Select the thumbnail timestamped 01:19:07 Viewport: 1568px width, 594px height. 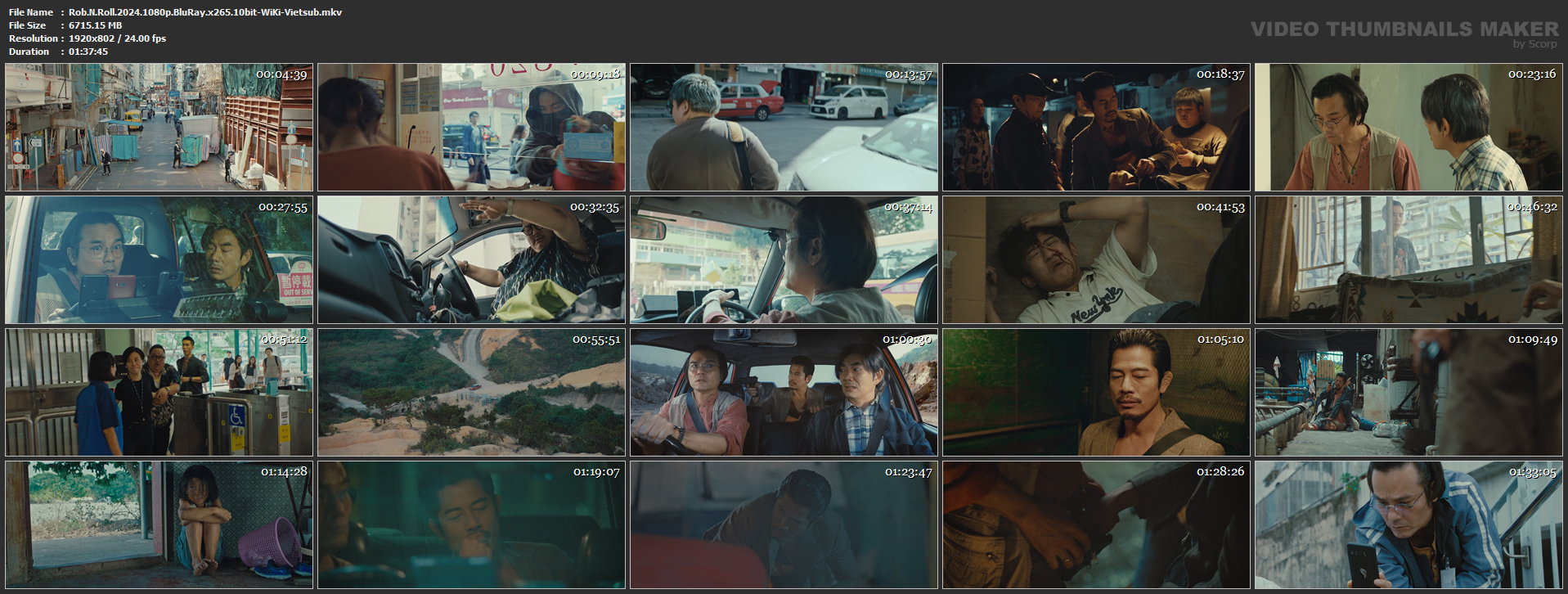[x=472, y=525]
